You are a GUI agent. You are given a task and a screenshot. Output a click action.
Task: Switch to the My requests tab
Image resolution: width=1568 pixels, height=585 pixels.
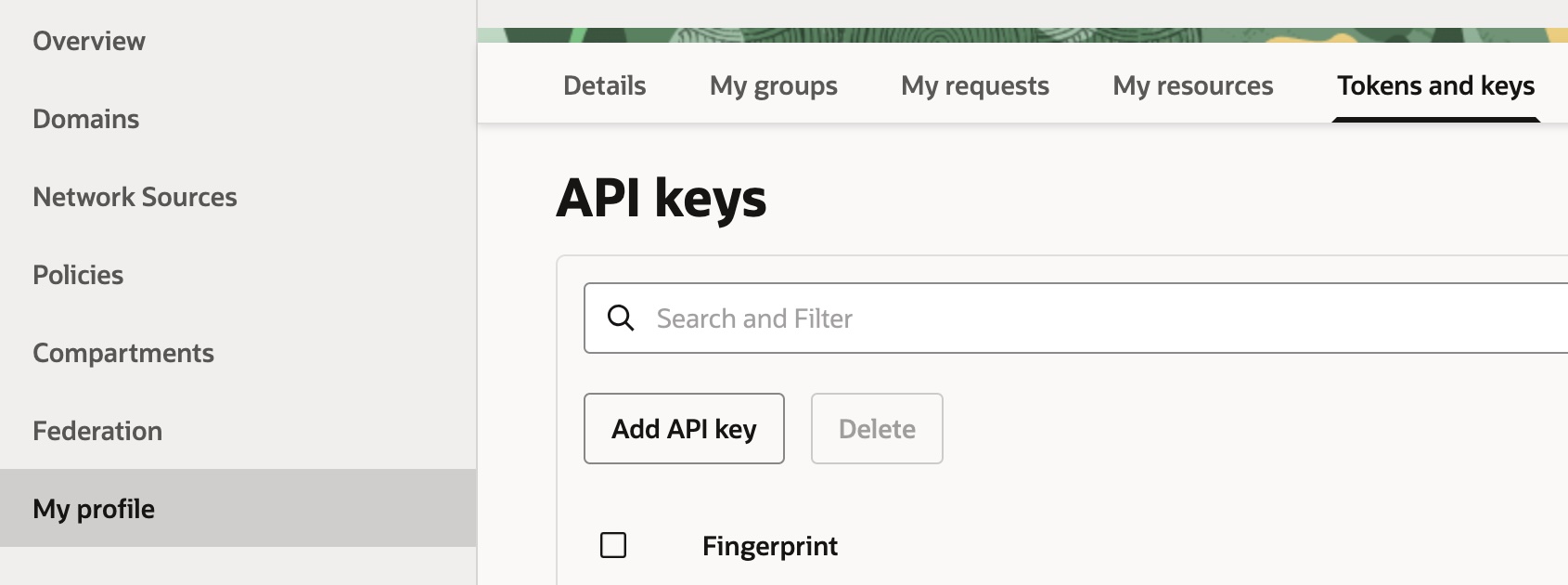(974, 85)
